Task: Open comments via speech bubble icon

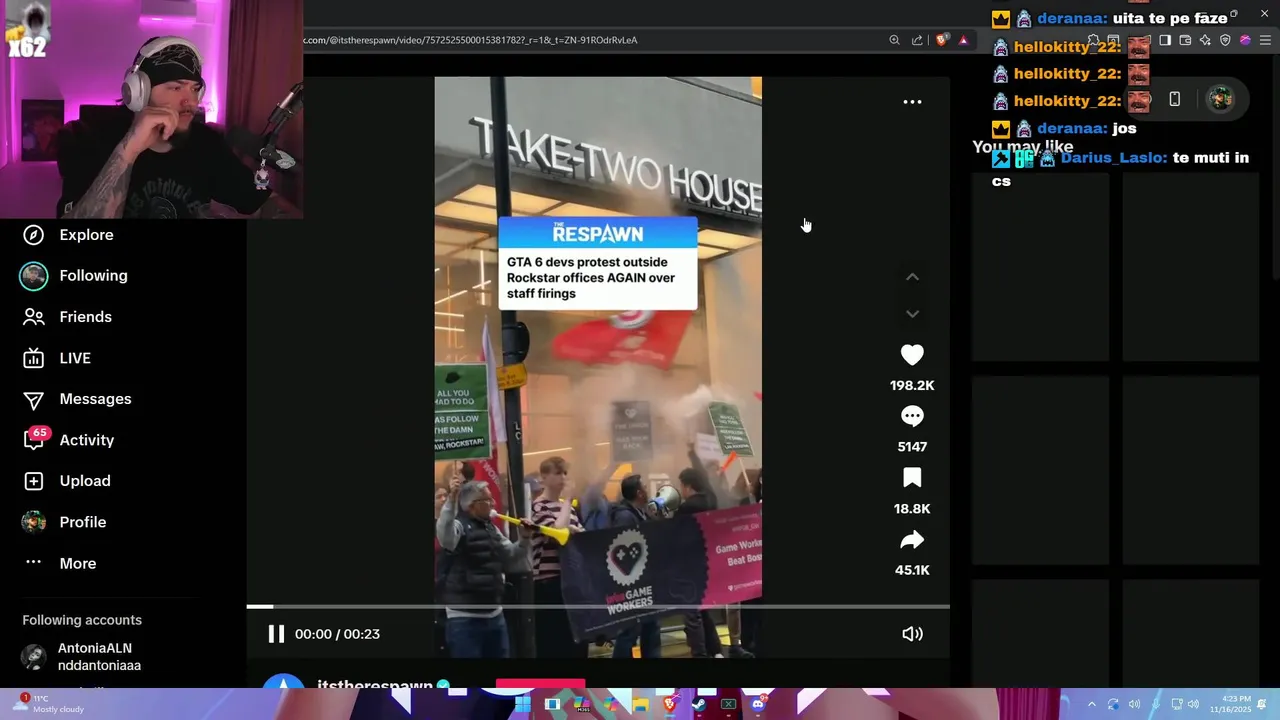Action: [x=912, y=416]
